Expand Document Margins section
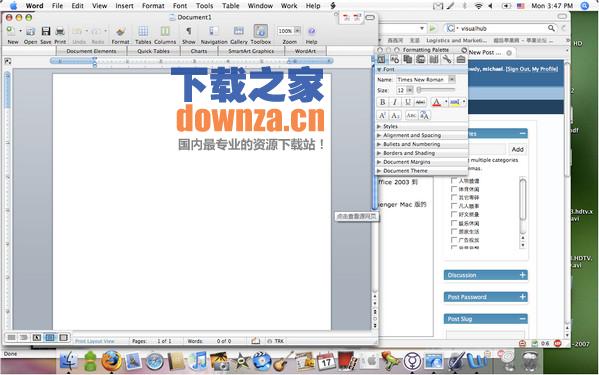 422,162
